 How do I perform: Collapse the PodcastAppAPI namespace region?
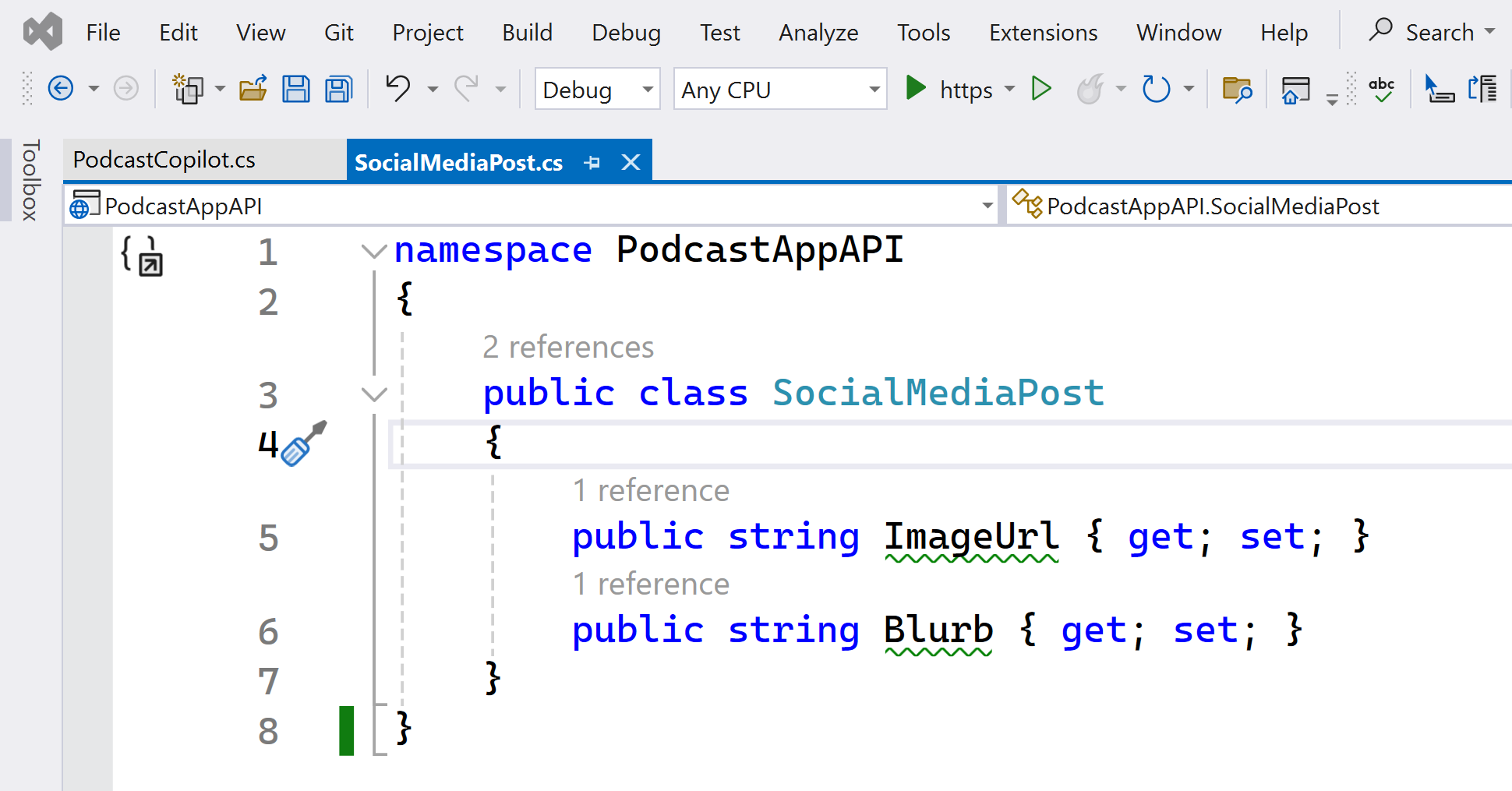coord(374,251)
